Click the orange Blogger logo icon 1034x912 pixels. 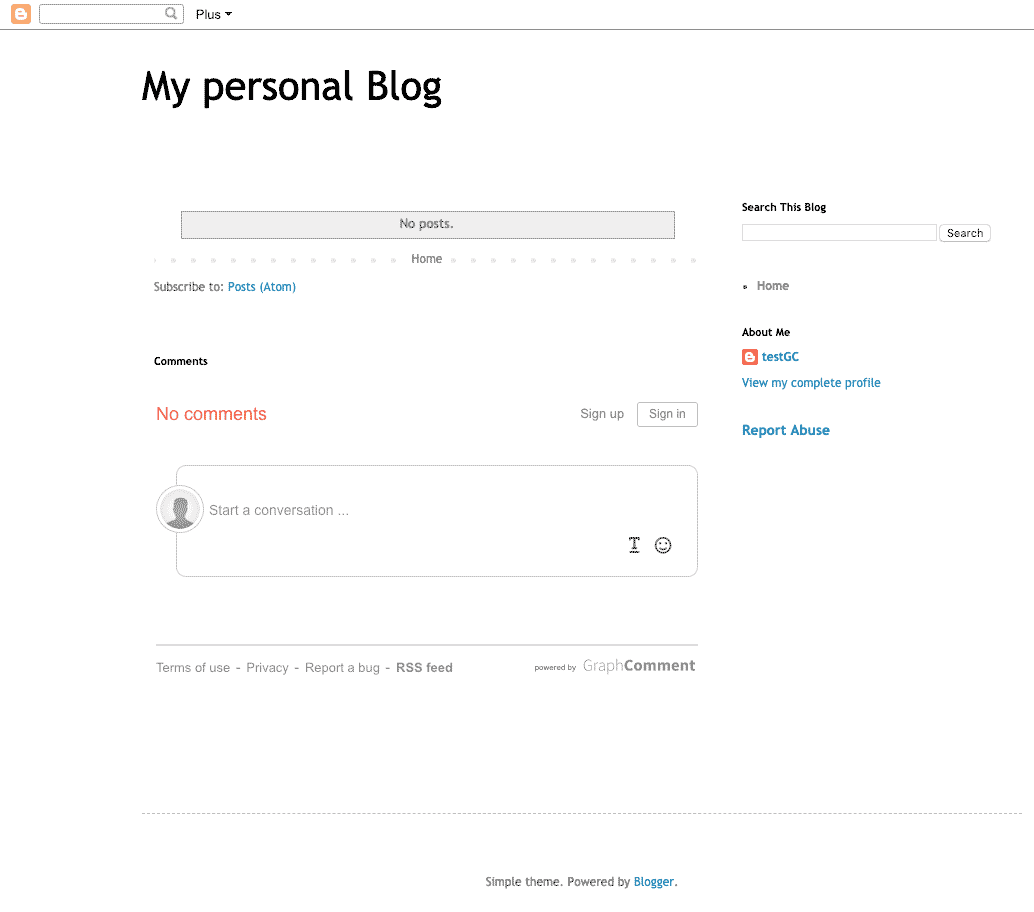coord(21,14)
